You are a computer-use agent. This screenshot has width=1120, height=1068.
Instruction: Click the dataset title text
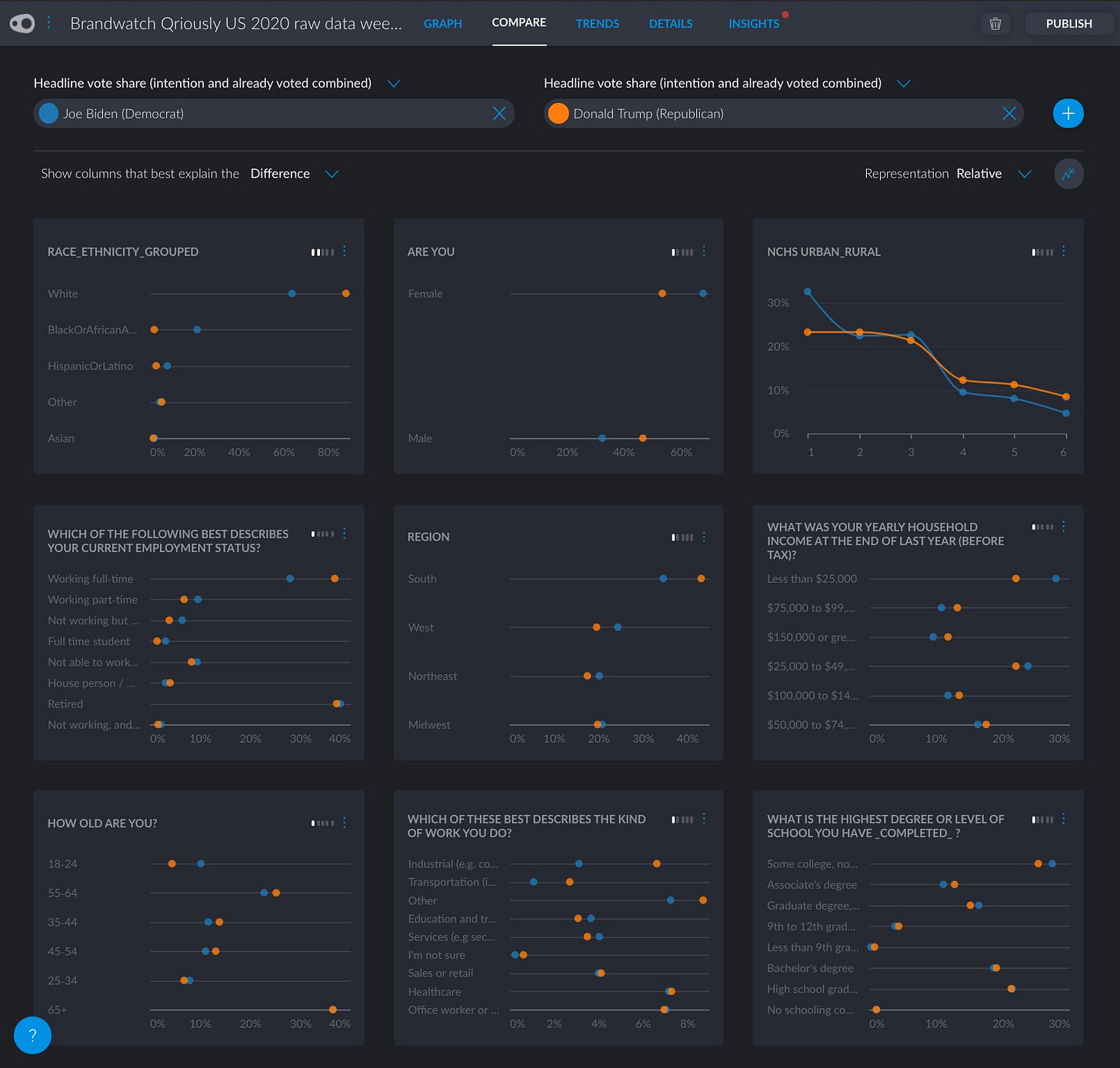(236, 24)
